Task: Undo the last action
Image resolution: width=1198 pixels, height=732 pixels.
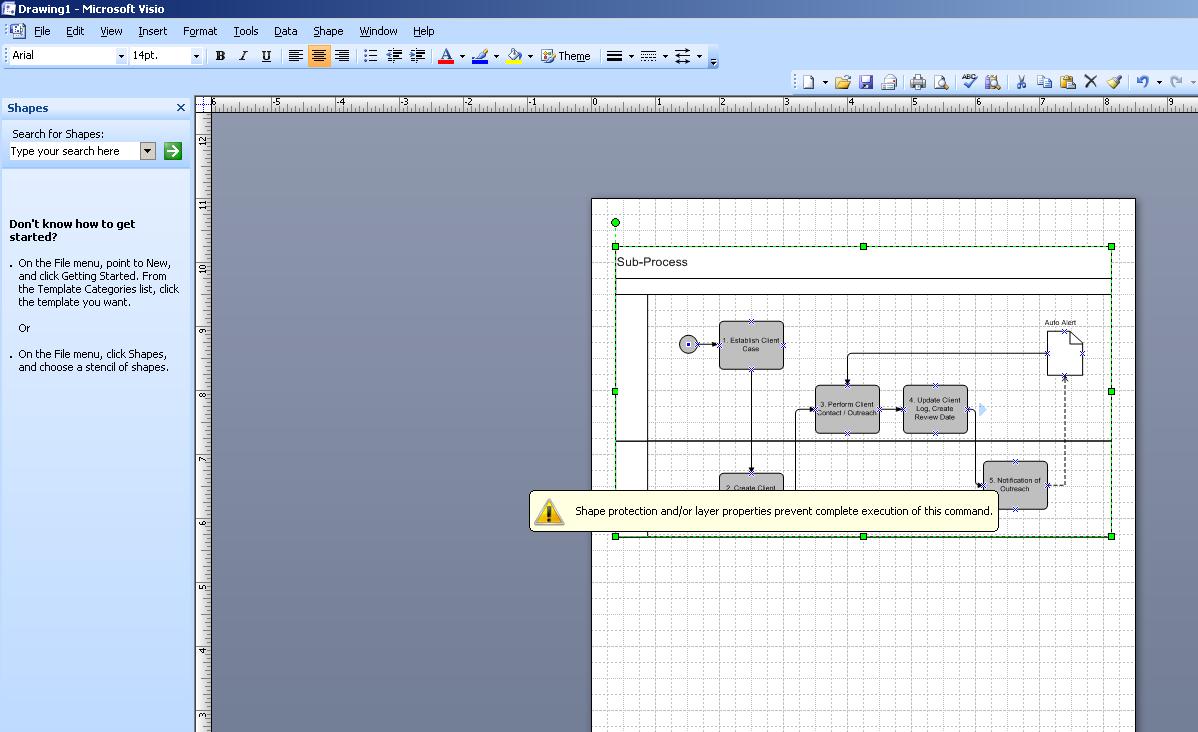Action: (1142, 81)
